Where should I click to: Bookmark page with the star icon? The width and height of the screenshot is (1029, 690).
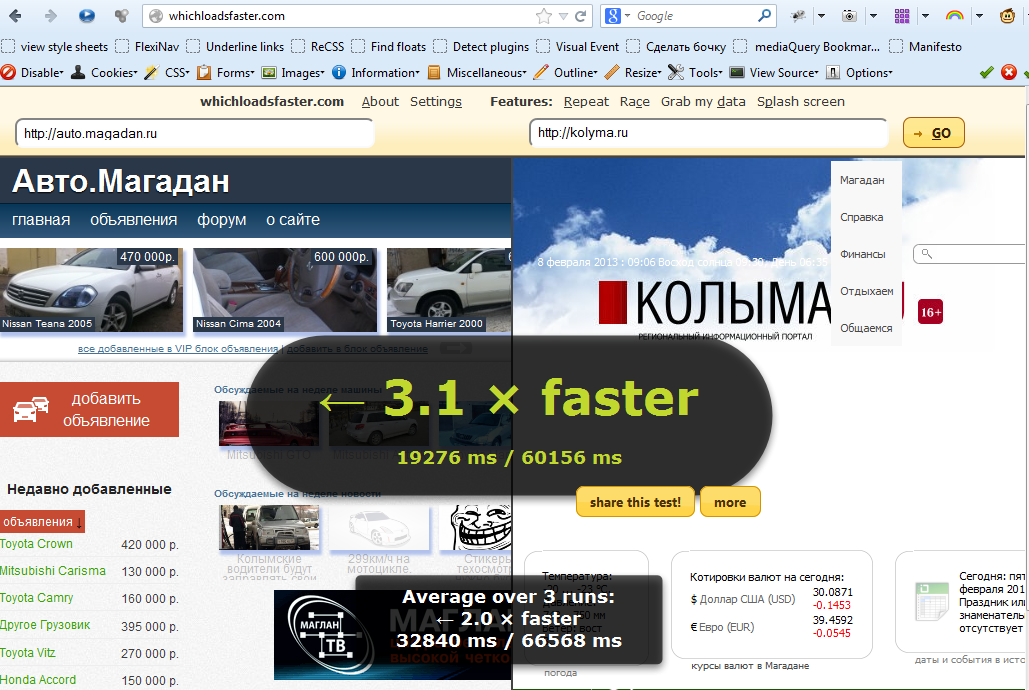tap(543, 16)
